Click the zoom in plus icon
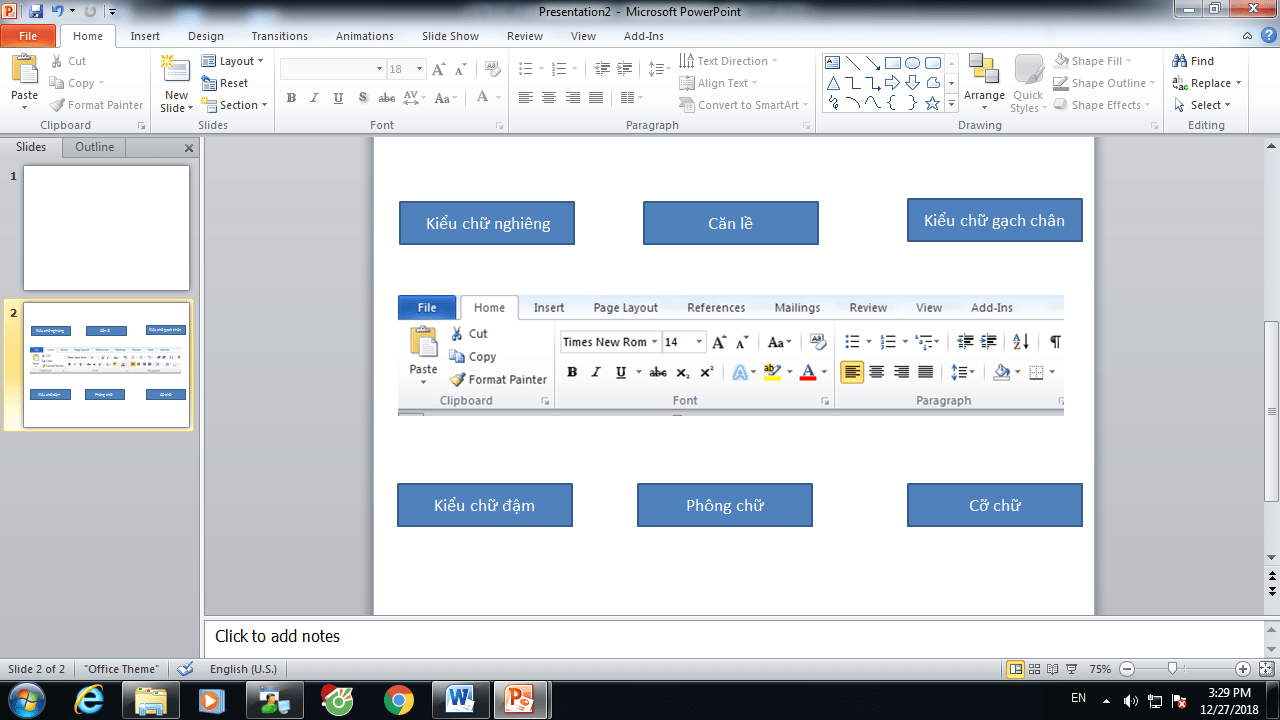This screenshot has width=1280, height=720. tap(1243, 669)
